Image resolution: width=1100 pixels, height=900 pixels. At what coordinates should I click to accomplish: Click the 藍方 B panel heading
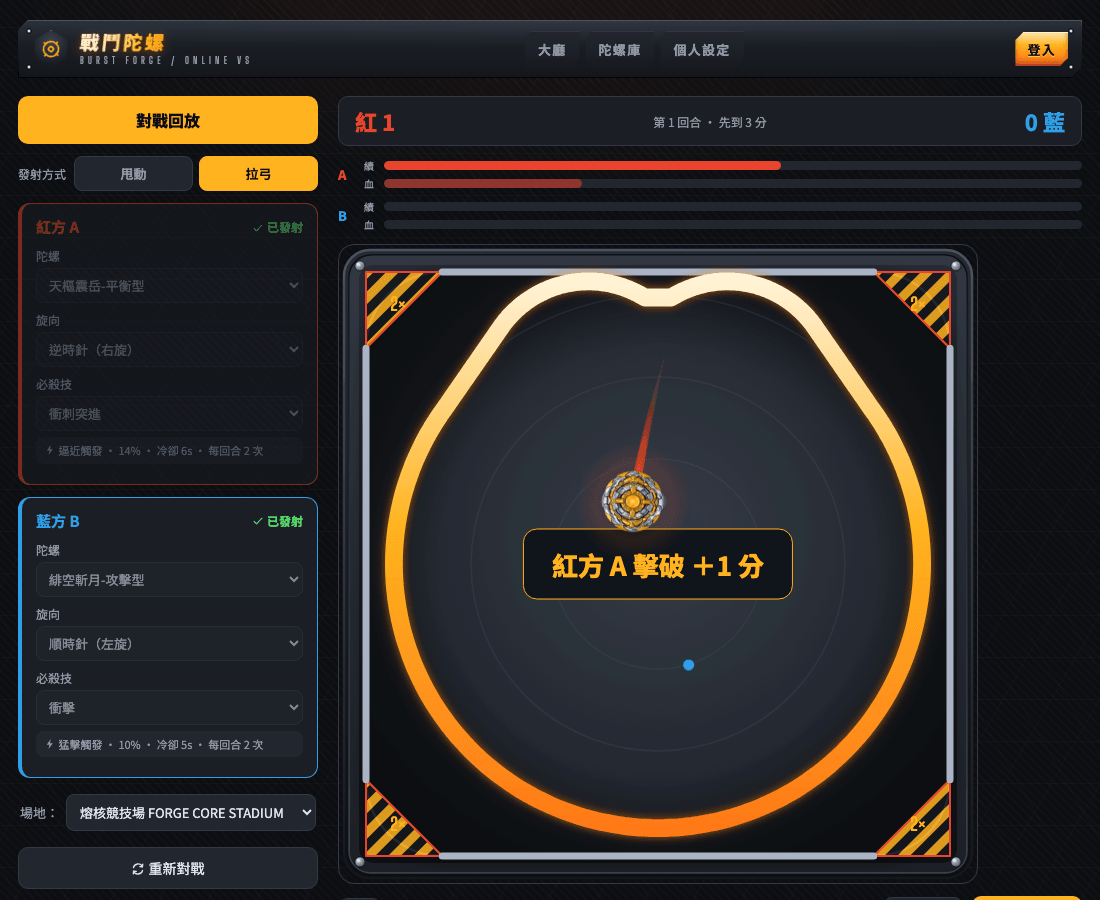58,521
